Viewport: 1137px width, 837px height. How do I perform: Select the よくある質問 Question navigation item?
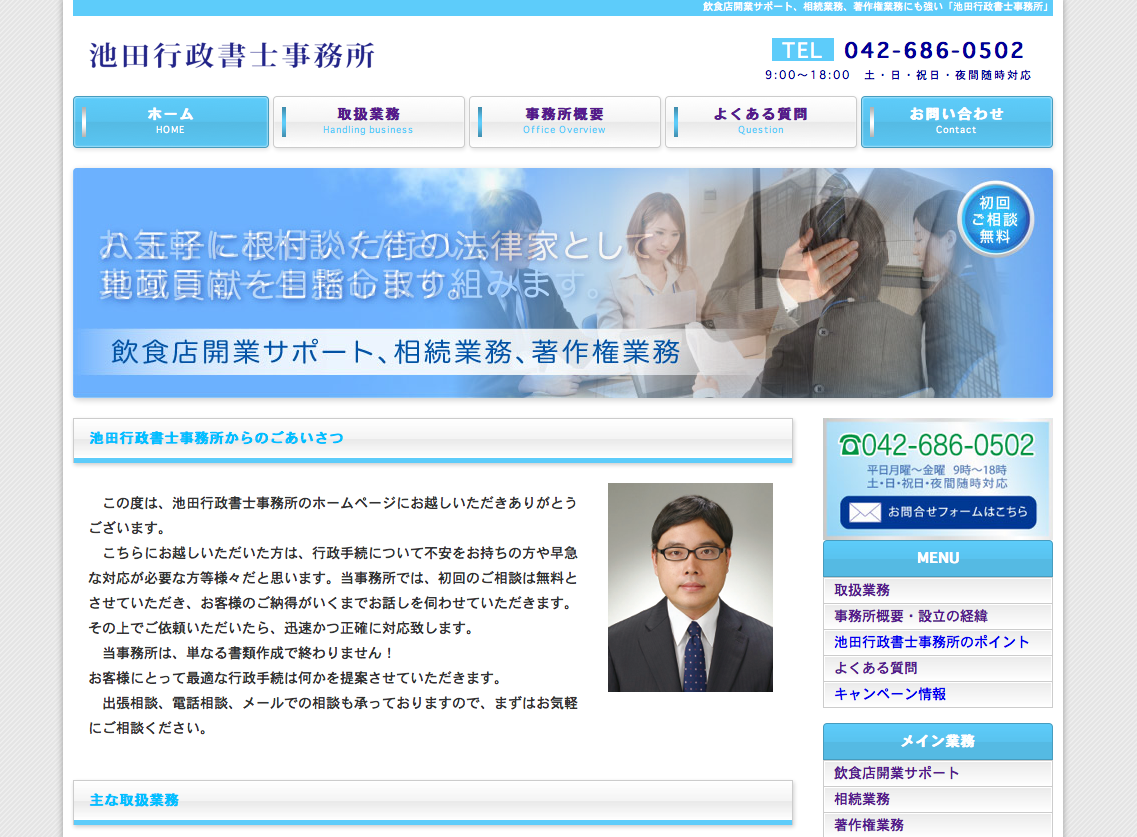(x=761, y=121)
